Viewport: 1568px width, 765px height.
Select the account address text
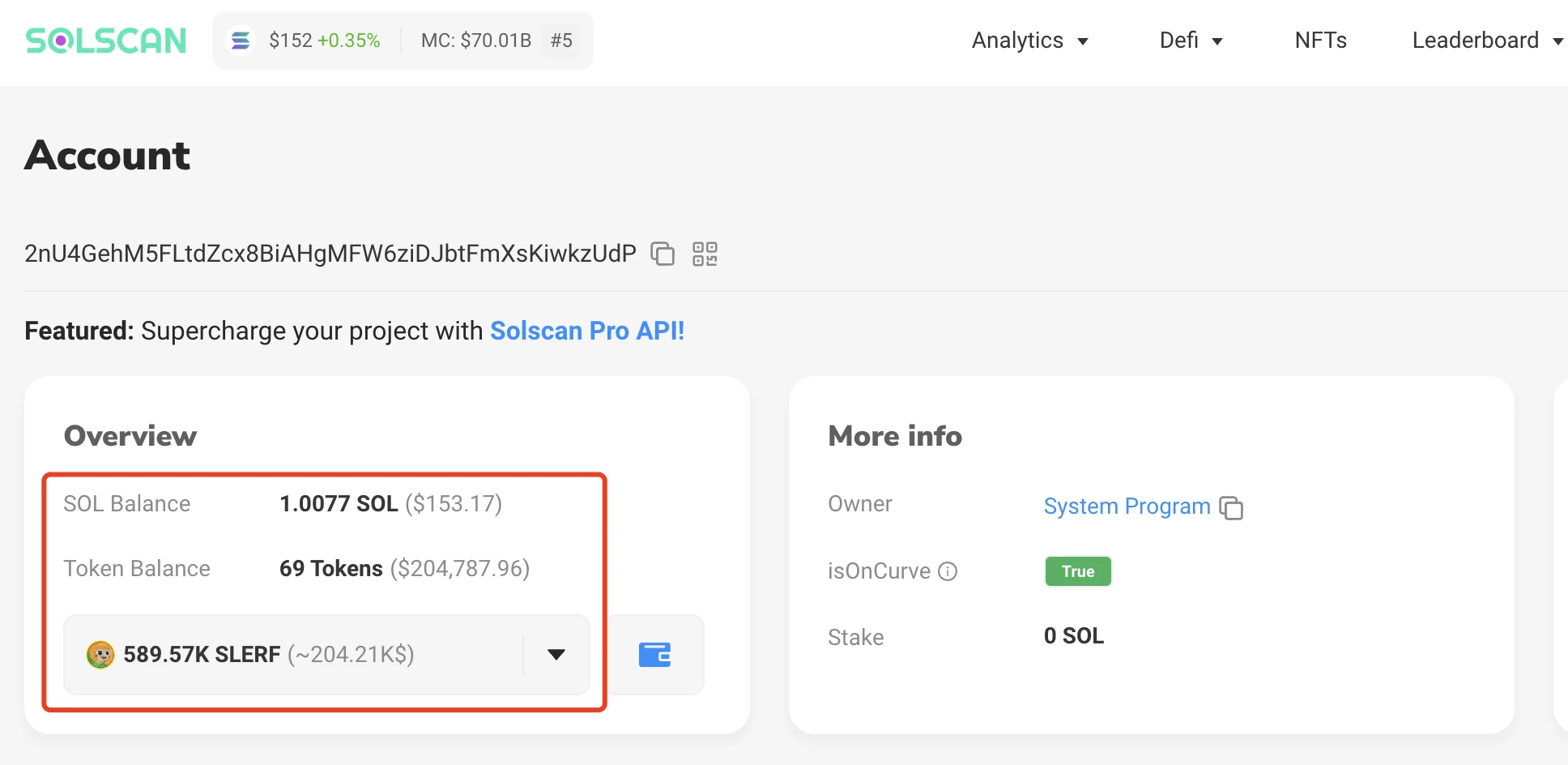(330, 254)
